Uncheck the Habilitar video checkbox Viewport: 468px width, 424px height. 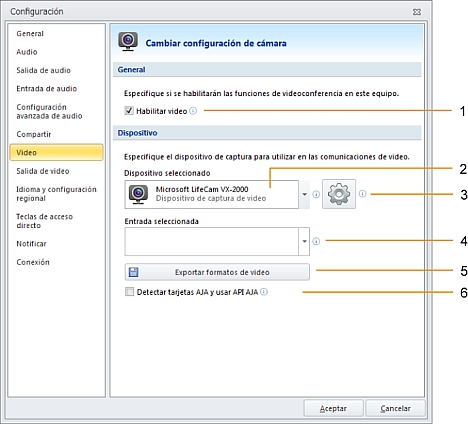pyautogui.click(x=129, y=111)
